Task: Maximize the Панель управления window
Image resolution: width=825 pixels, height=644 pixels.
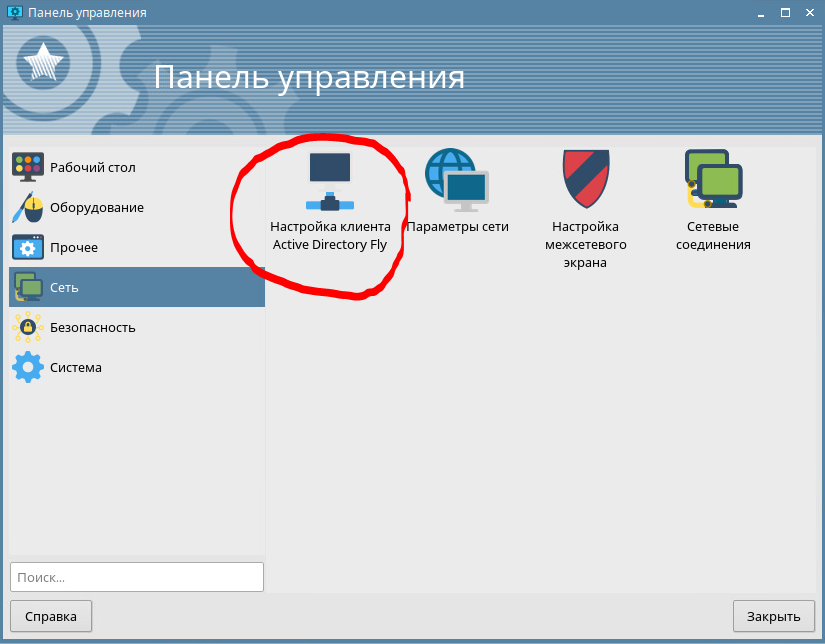Action: 785,12
